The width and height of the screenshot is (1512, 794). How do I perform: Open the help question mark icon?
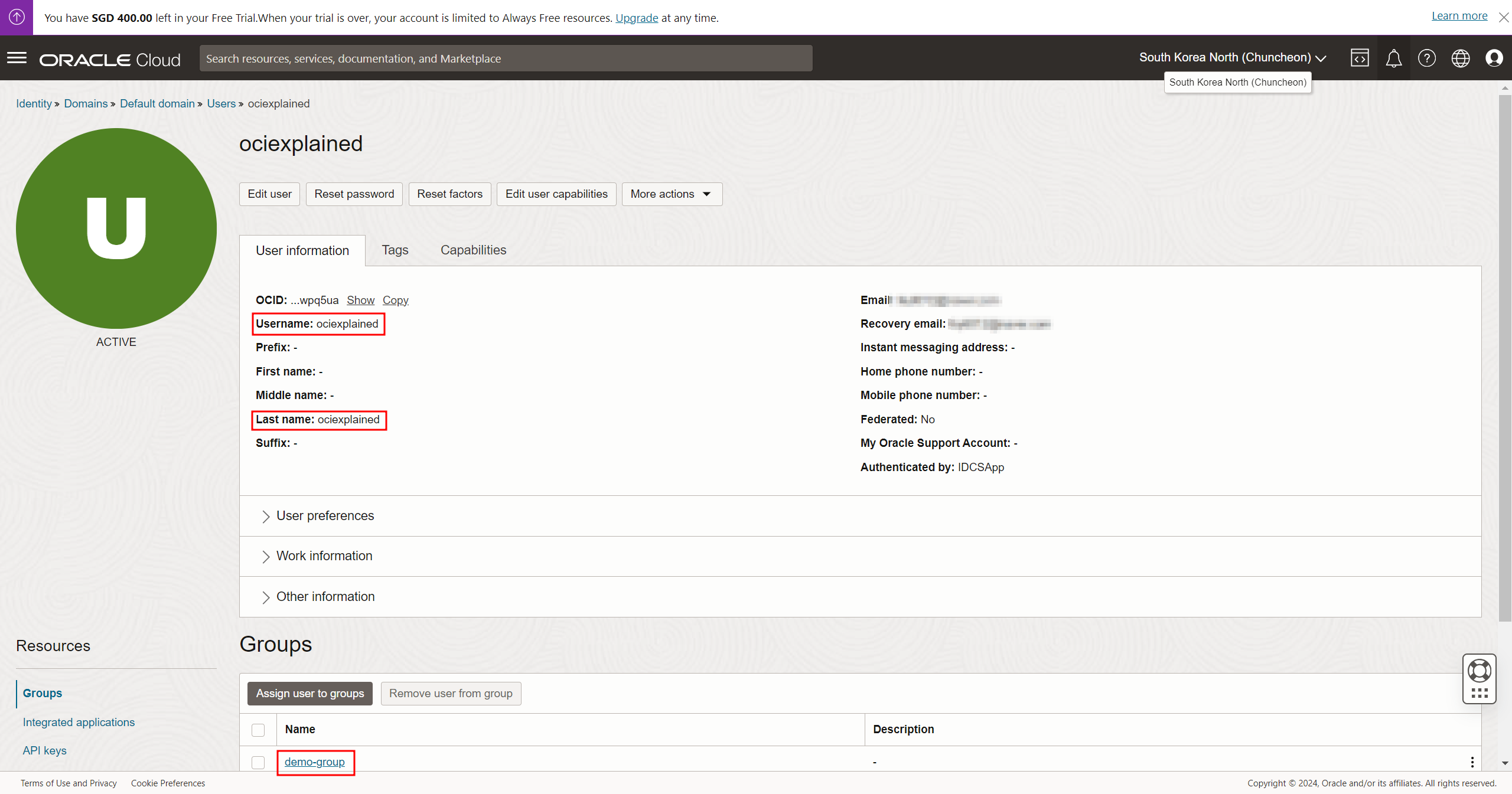click(x=1427, y=58)
